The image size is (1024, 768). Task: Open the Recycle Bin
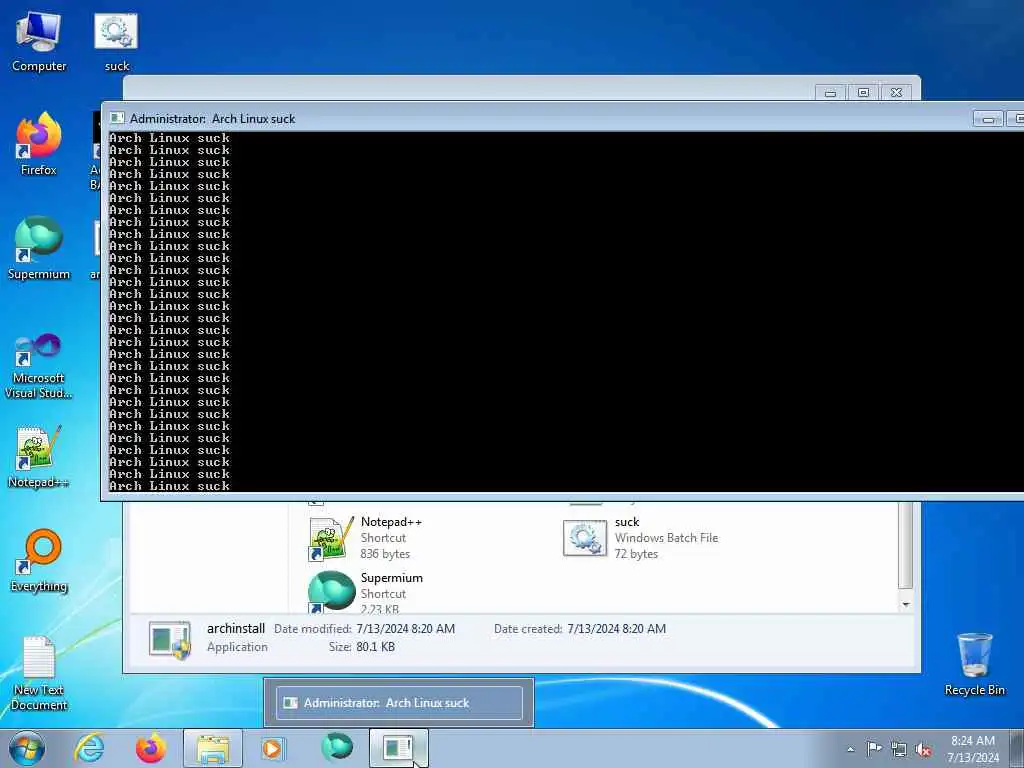[x=974, y=665]
